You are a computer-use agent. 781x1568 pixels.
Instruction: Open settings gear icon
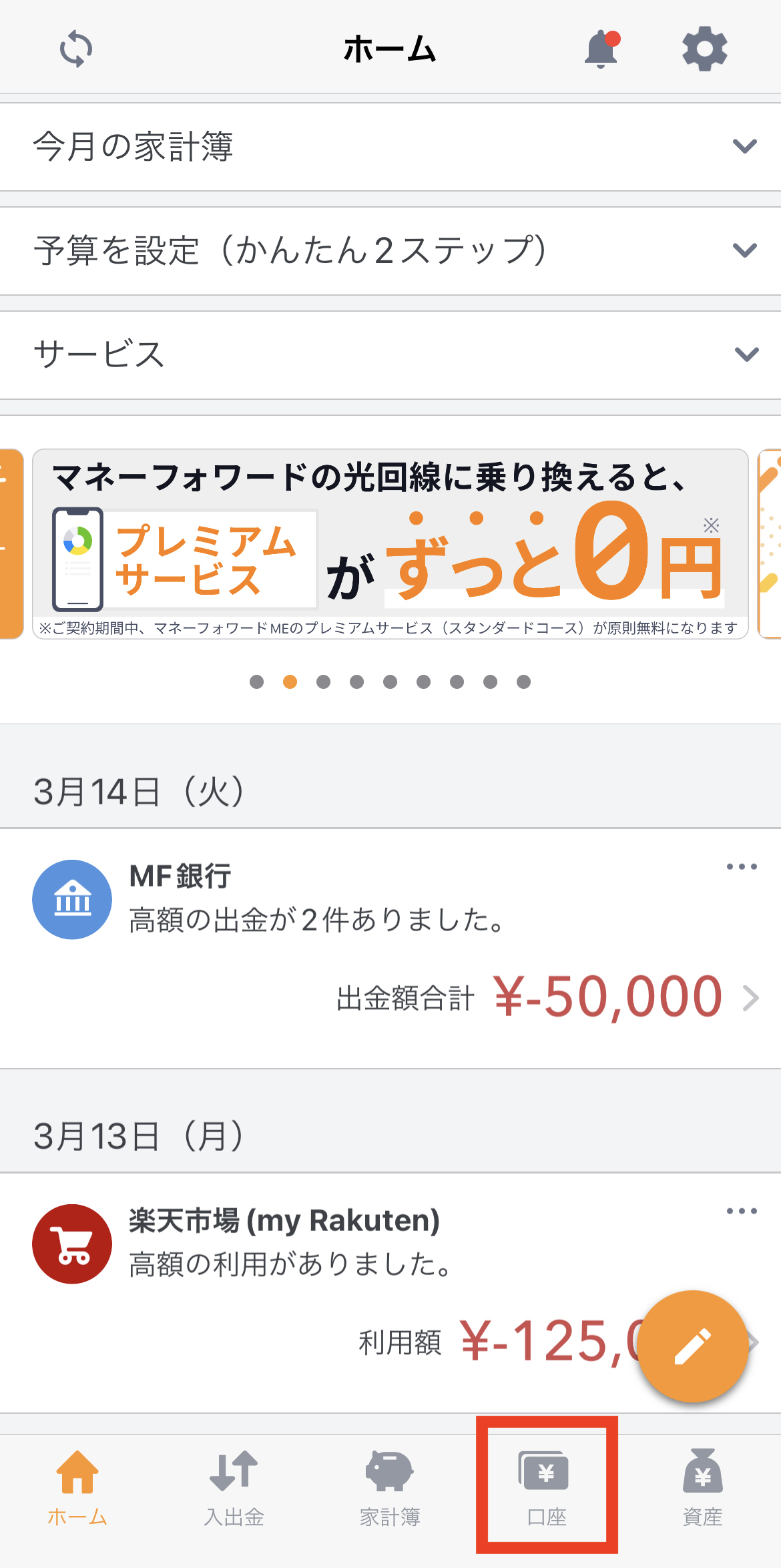pos(704,49)
